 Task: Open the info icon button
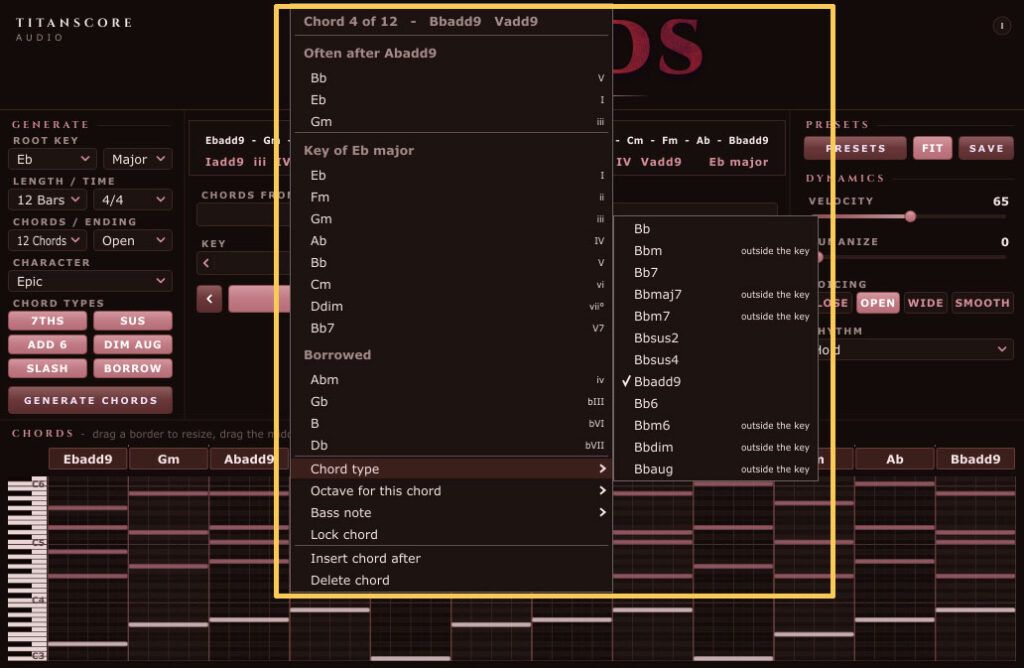pyautogui.click(x=1001, y=26)
